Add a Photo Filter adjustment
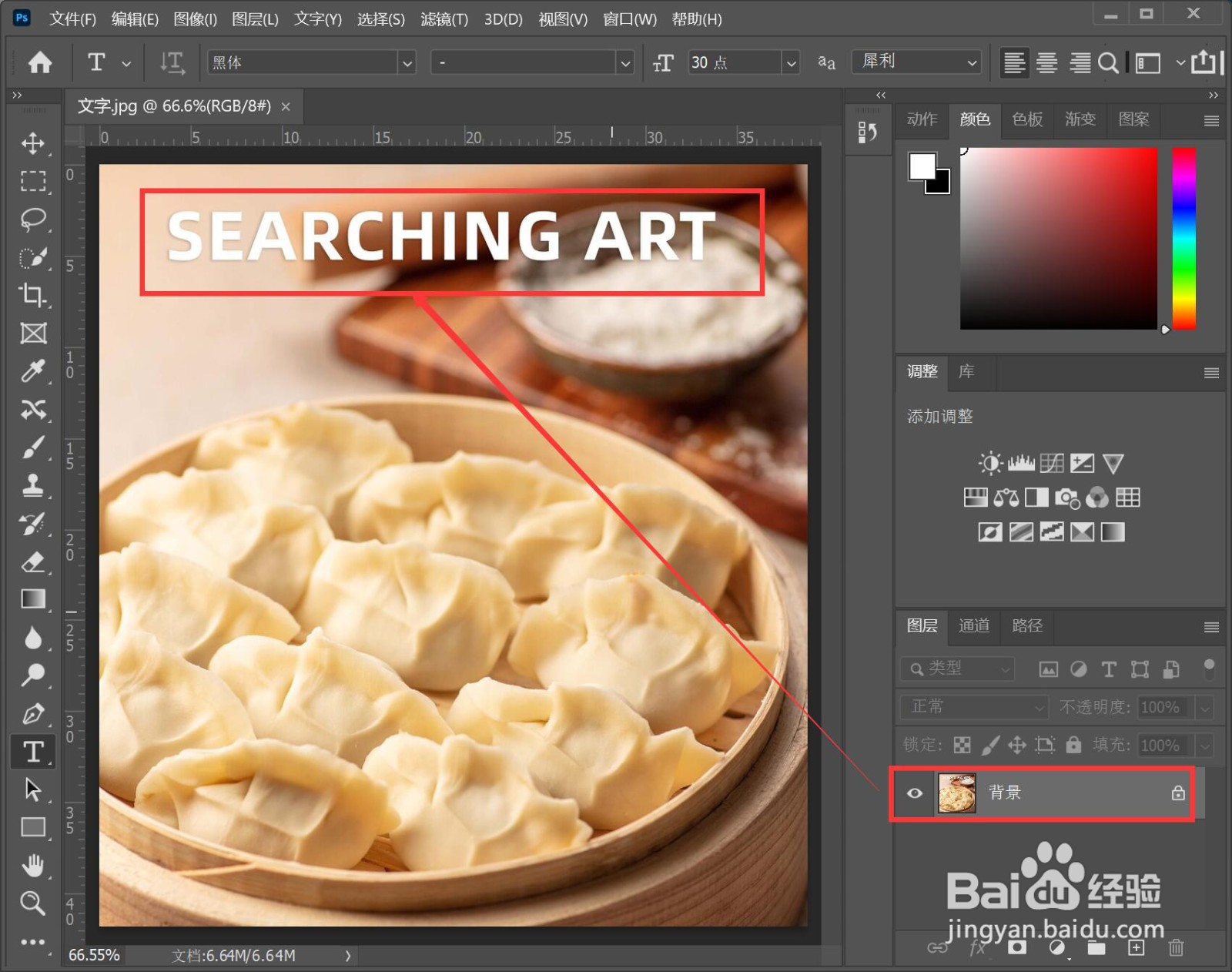 pyautogui.click(x=1067, y=498)
